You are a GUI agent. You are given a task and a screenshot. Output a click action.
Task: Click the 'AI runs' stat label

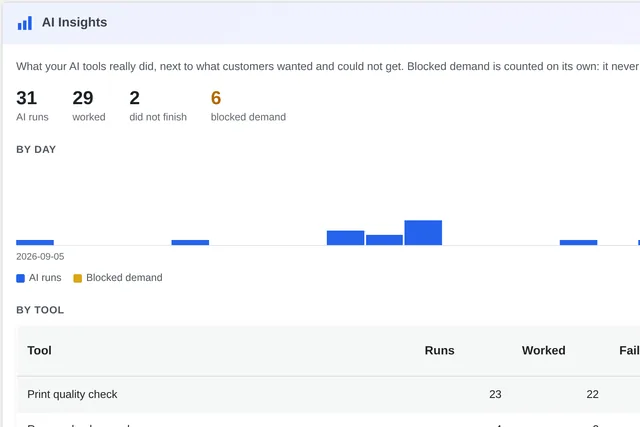click(32, 117)
